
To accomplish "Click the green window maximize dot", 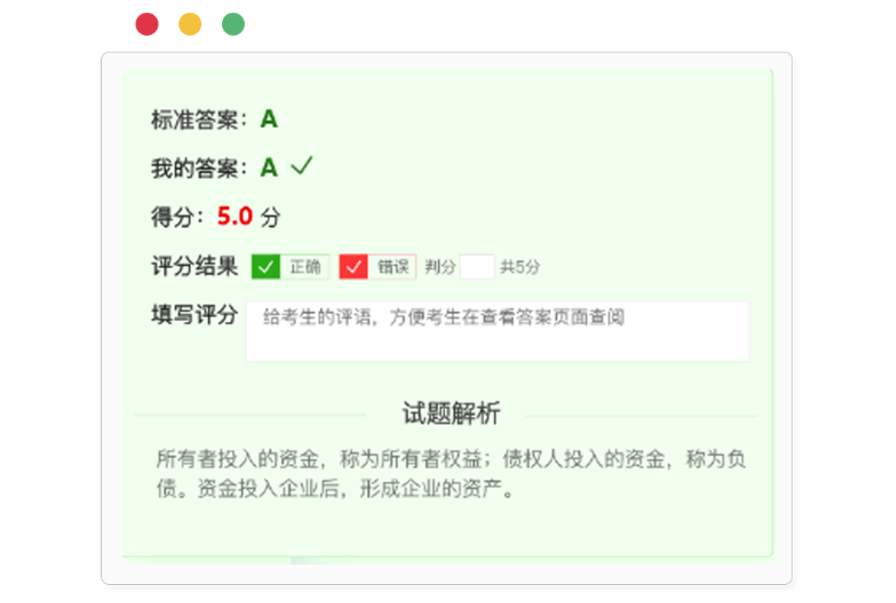I will click(233, 24).
